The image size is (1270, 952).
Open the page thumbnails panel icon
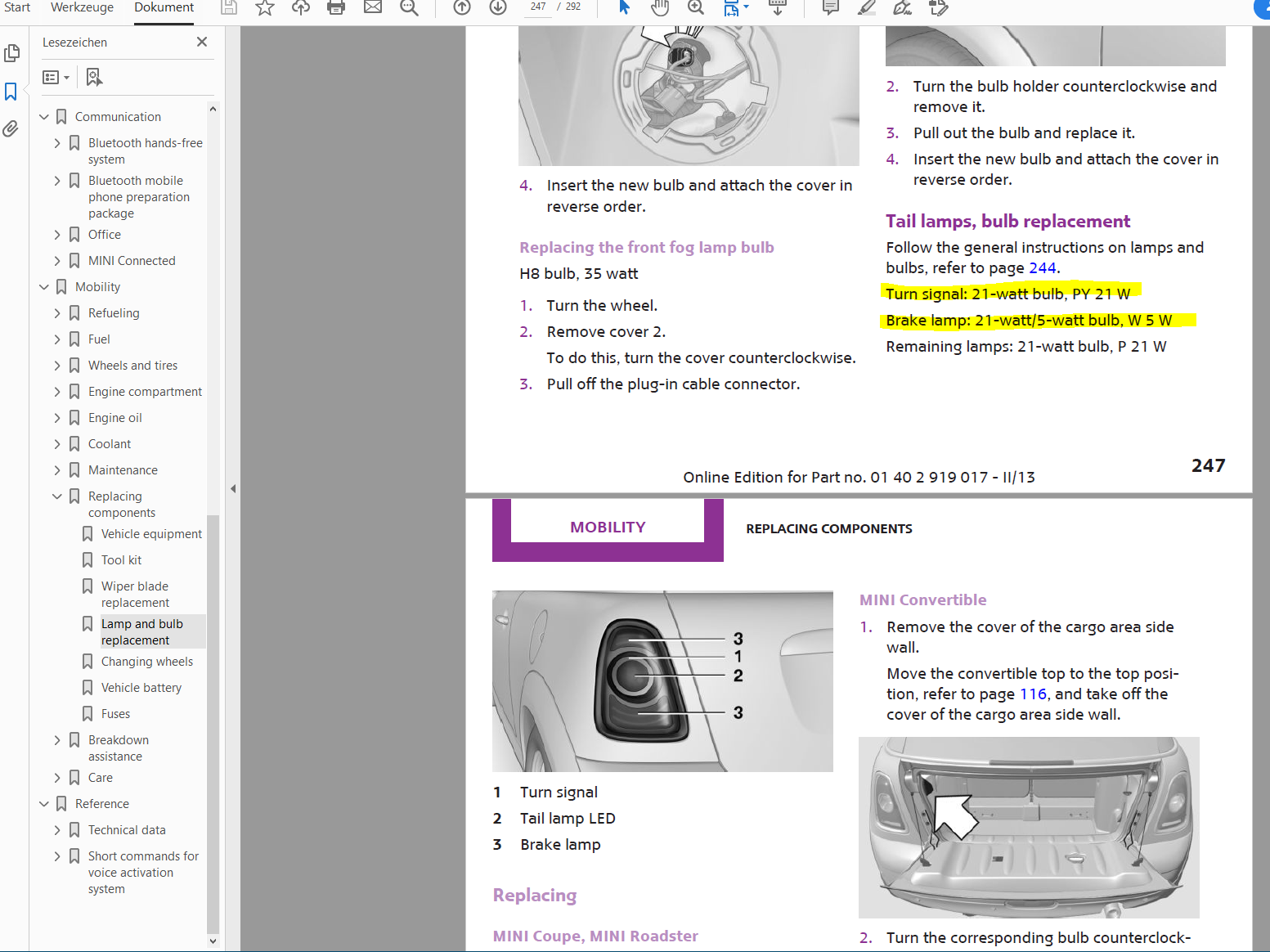point(11,53)
